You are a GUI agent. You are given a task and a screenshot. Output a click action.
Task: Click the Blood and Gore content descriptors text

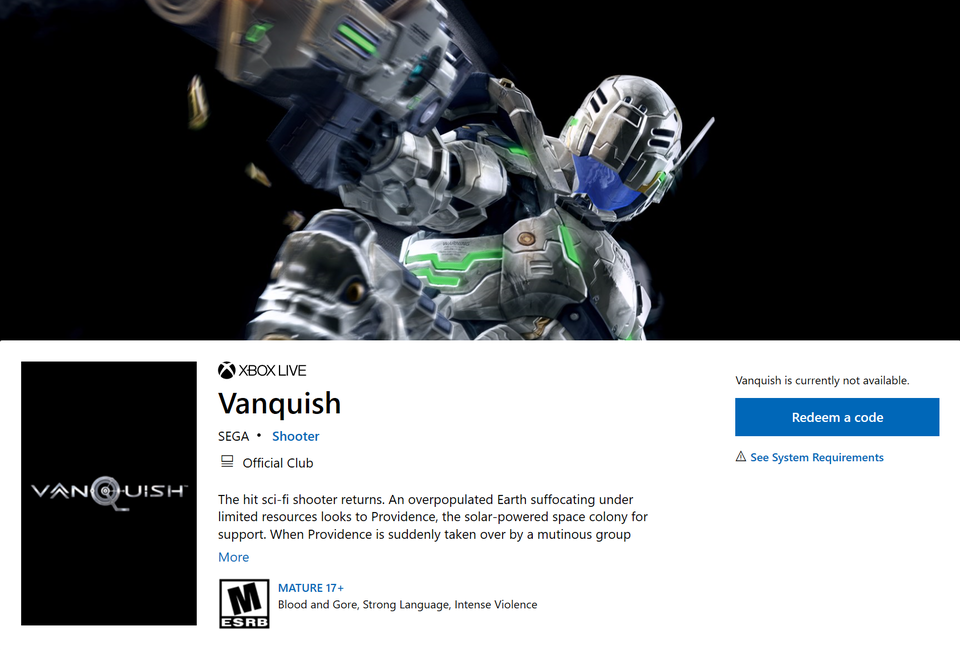(x=408, y=605)
